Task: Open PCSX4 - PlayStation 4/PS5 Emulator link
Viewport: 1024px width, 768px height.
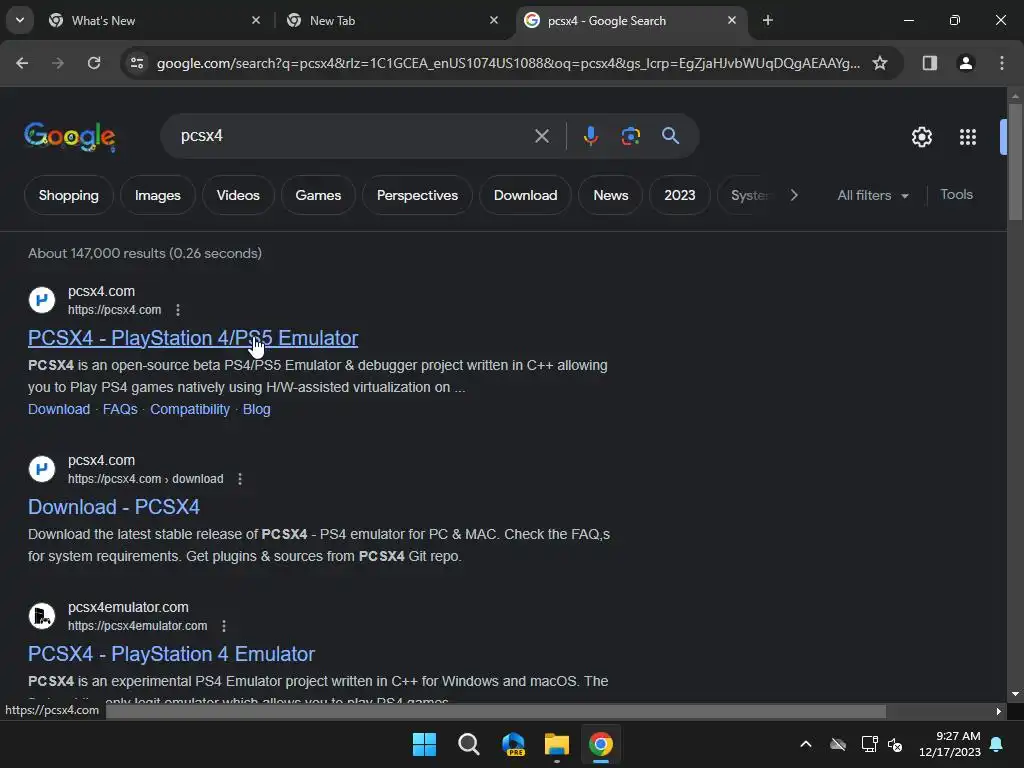Action: [193, 338]
